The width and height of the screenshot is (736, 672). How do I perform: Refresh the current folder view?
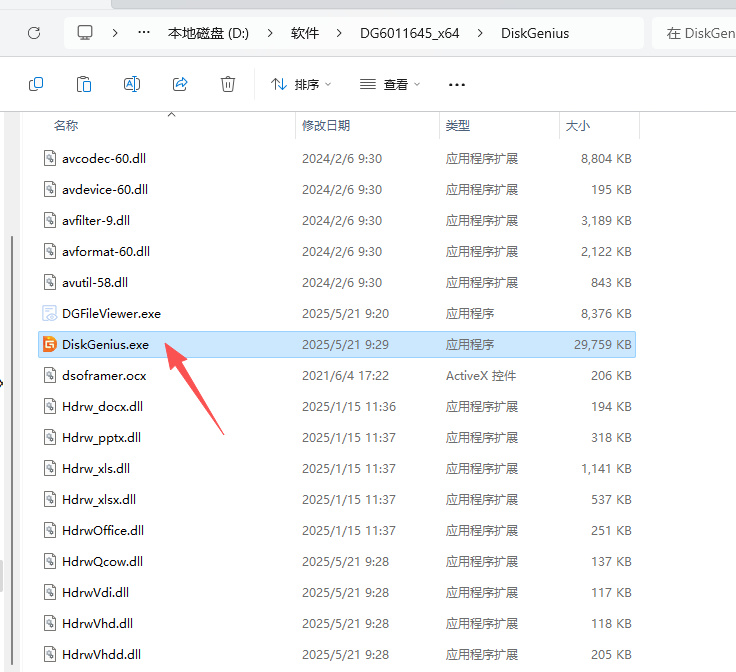tap(34, 33)
